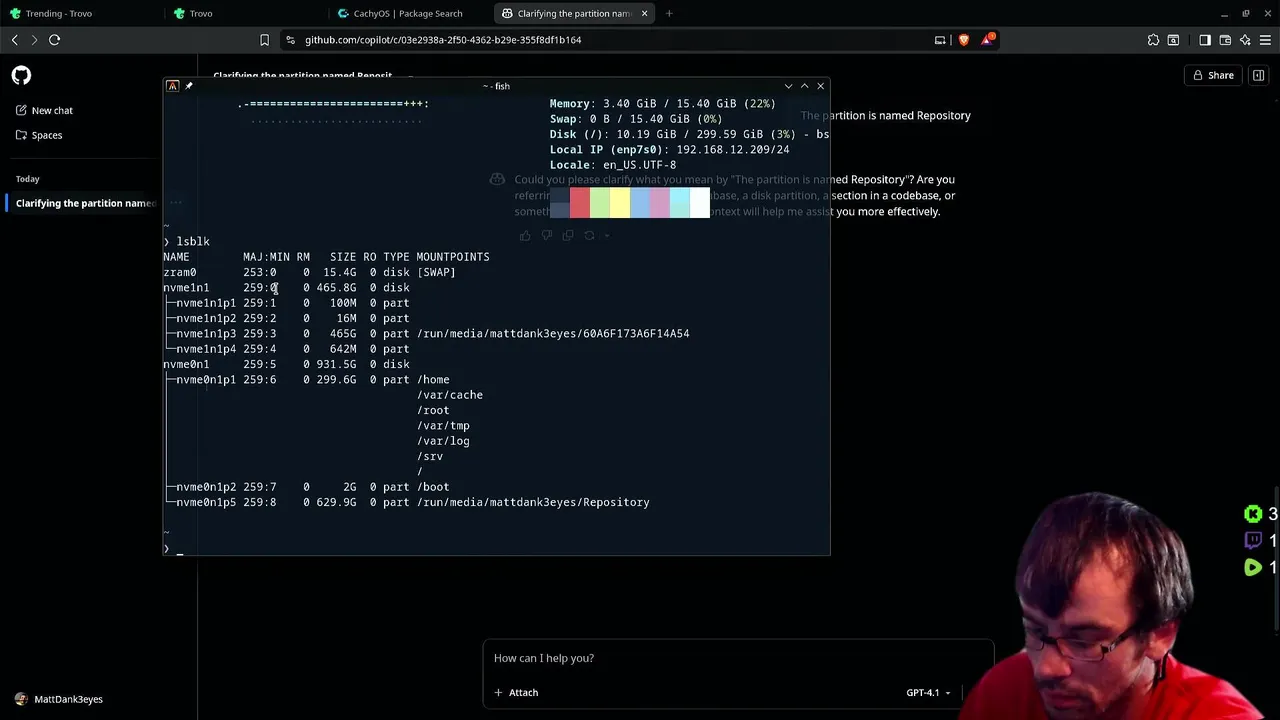This screenshot has height=720, width=1280.
Task: Click the Attach button in chat box
Action: (516, 692)
